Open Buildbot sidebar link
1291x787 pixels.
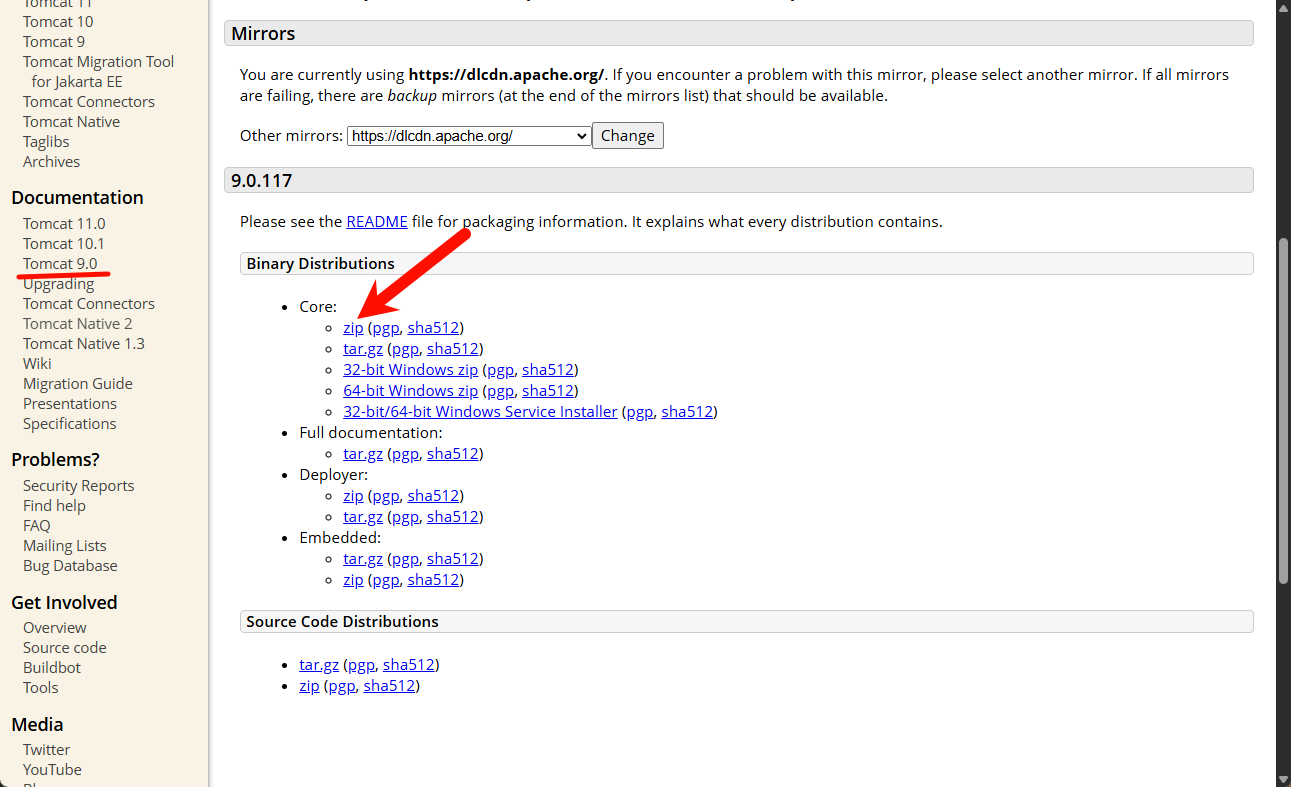tap(52, 668)
